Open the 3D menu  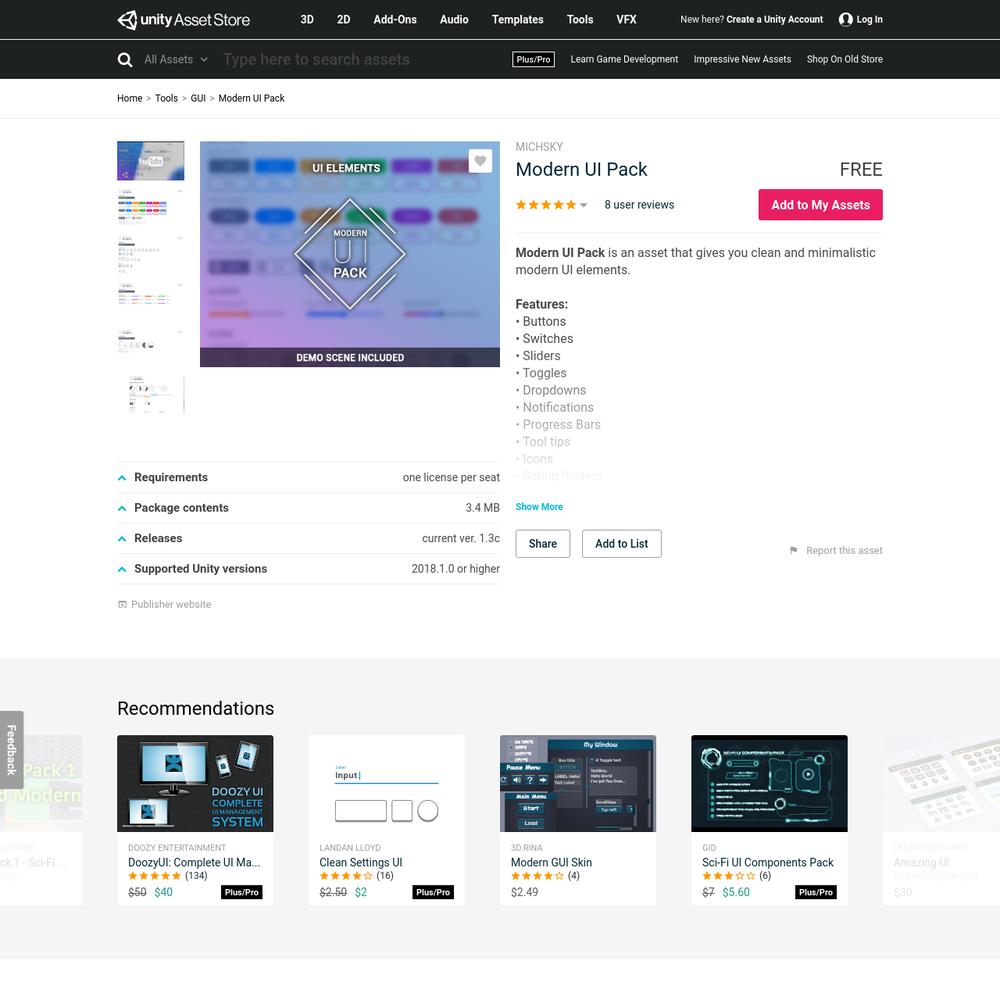click(307, 20)
